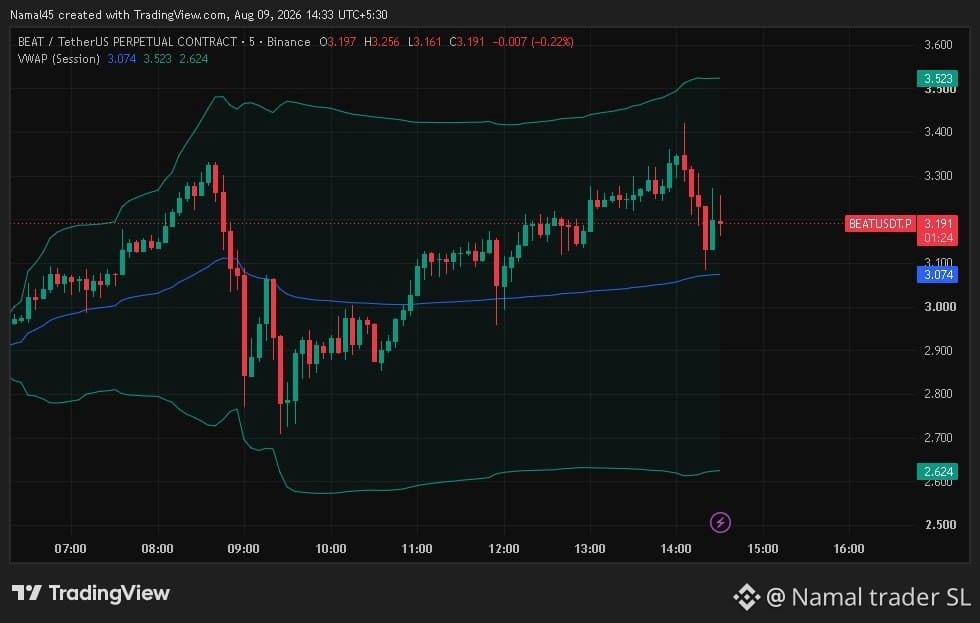Screen dimensions: 980x623
Task: Click the 12:00 time axis label
Action: pyautogui.click(x=503, y=549)
